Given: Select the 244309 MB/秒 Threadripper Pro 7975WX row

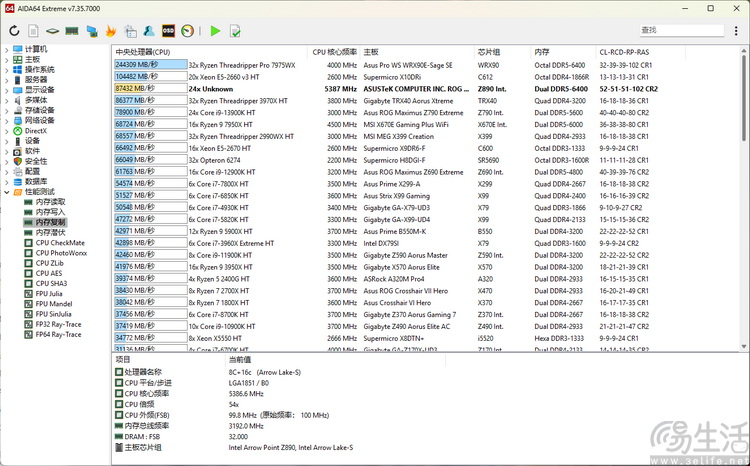Looking at the screenshot, I should coord(386,65).
